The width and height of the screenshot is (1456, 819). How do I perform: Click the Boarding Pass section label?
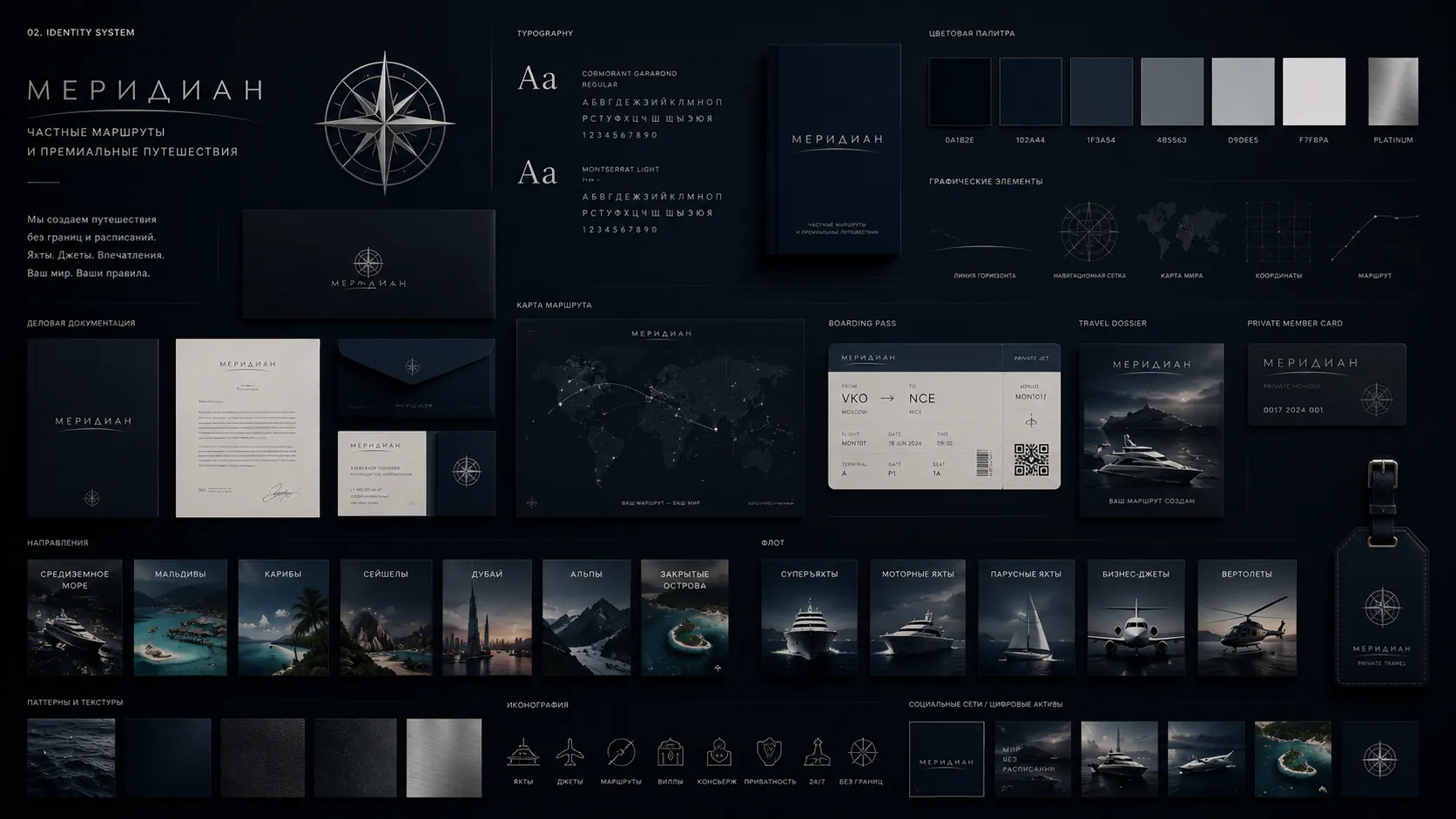coord(862,323)
